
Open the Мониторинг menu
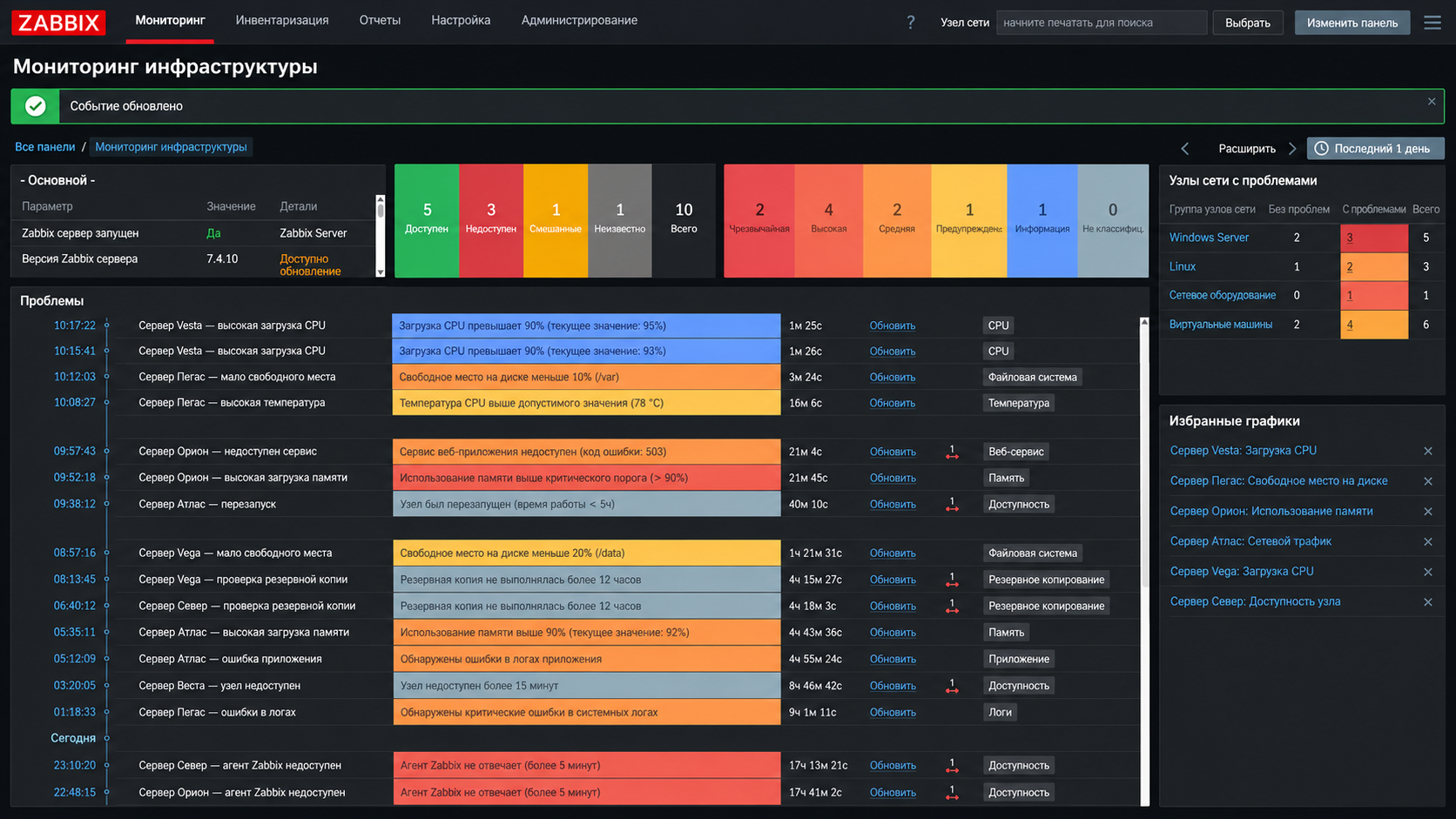click(170, 20)
